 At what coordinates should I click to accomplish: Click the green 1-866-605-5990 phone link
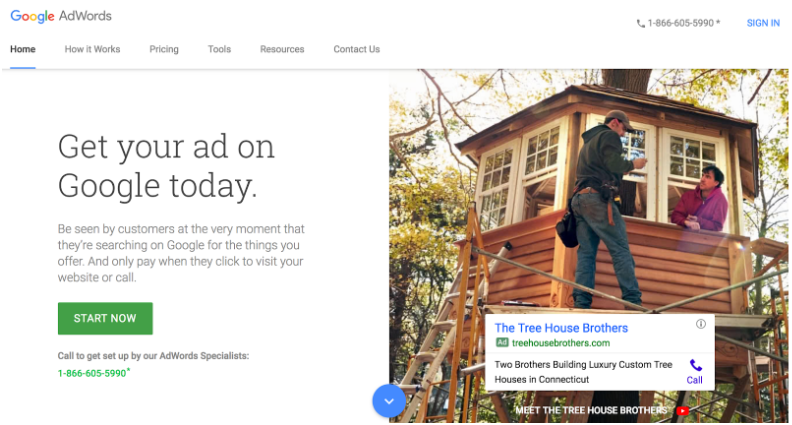(93, 373)
